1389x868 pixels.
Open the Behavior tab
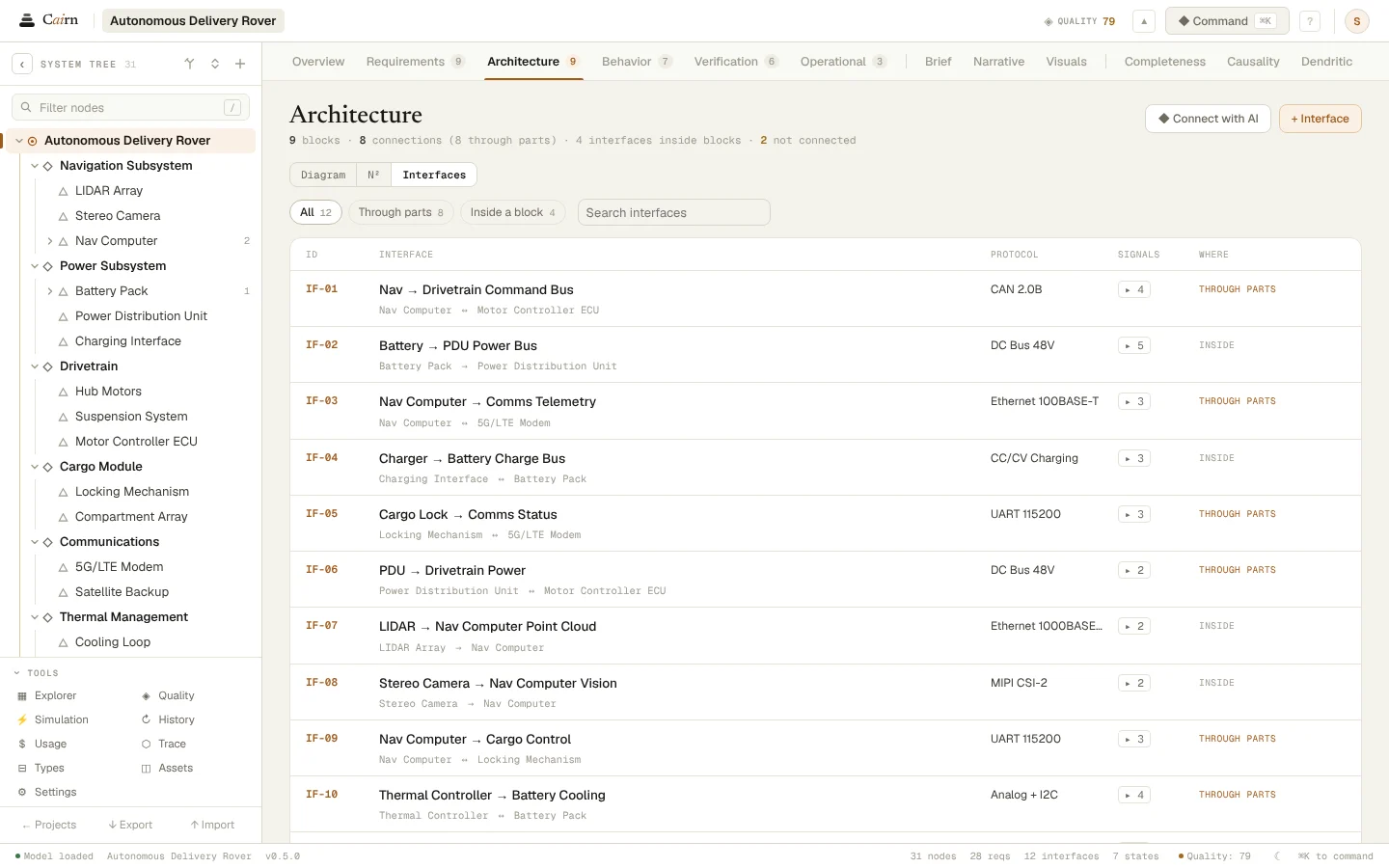[x=637, y=62]
